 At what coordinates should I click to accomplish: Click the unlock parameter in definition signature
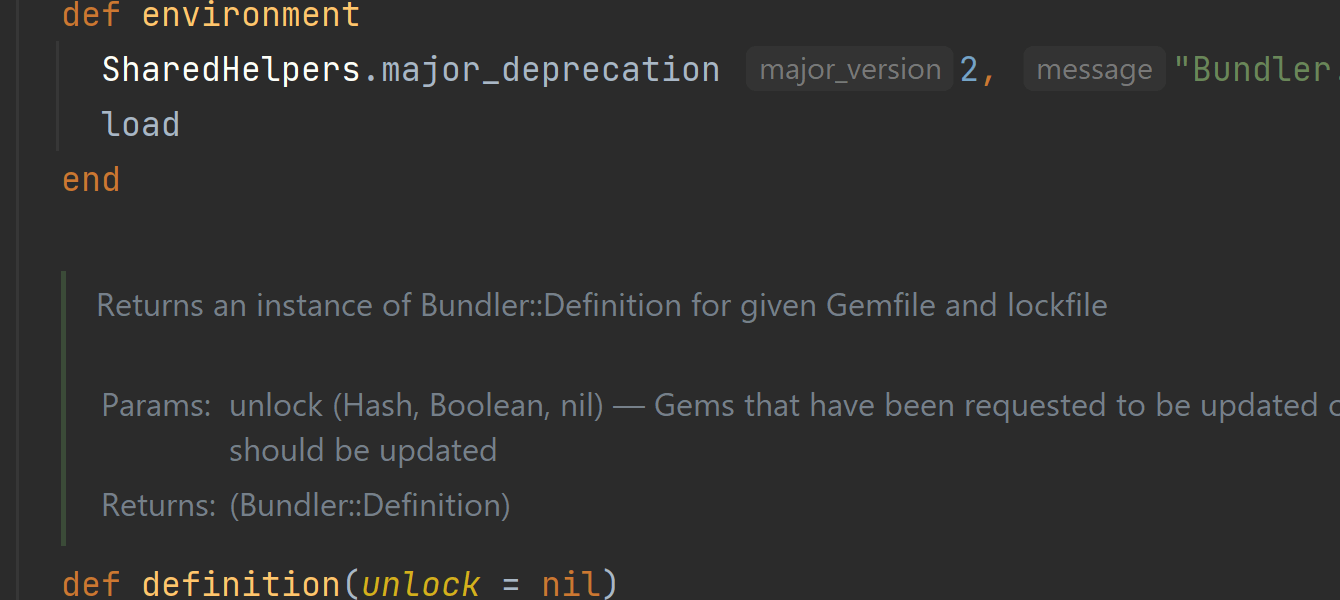pyautogui.click(x=421, y=584)
